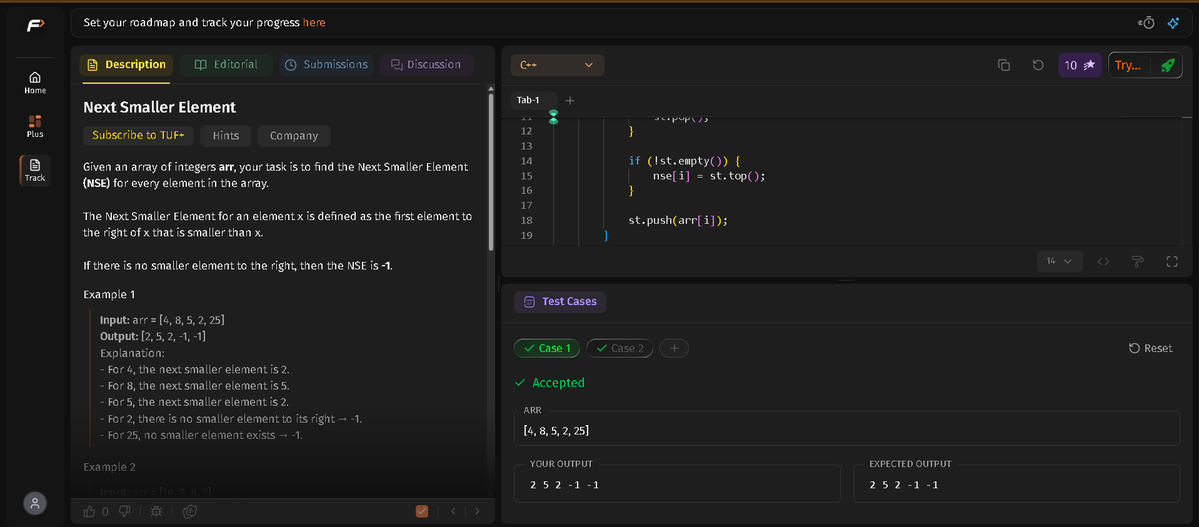Click the 'Example 1' heading

pyautogui.click(x=109, y=294)
